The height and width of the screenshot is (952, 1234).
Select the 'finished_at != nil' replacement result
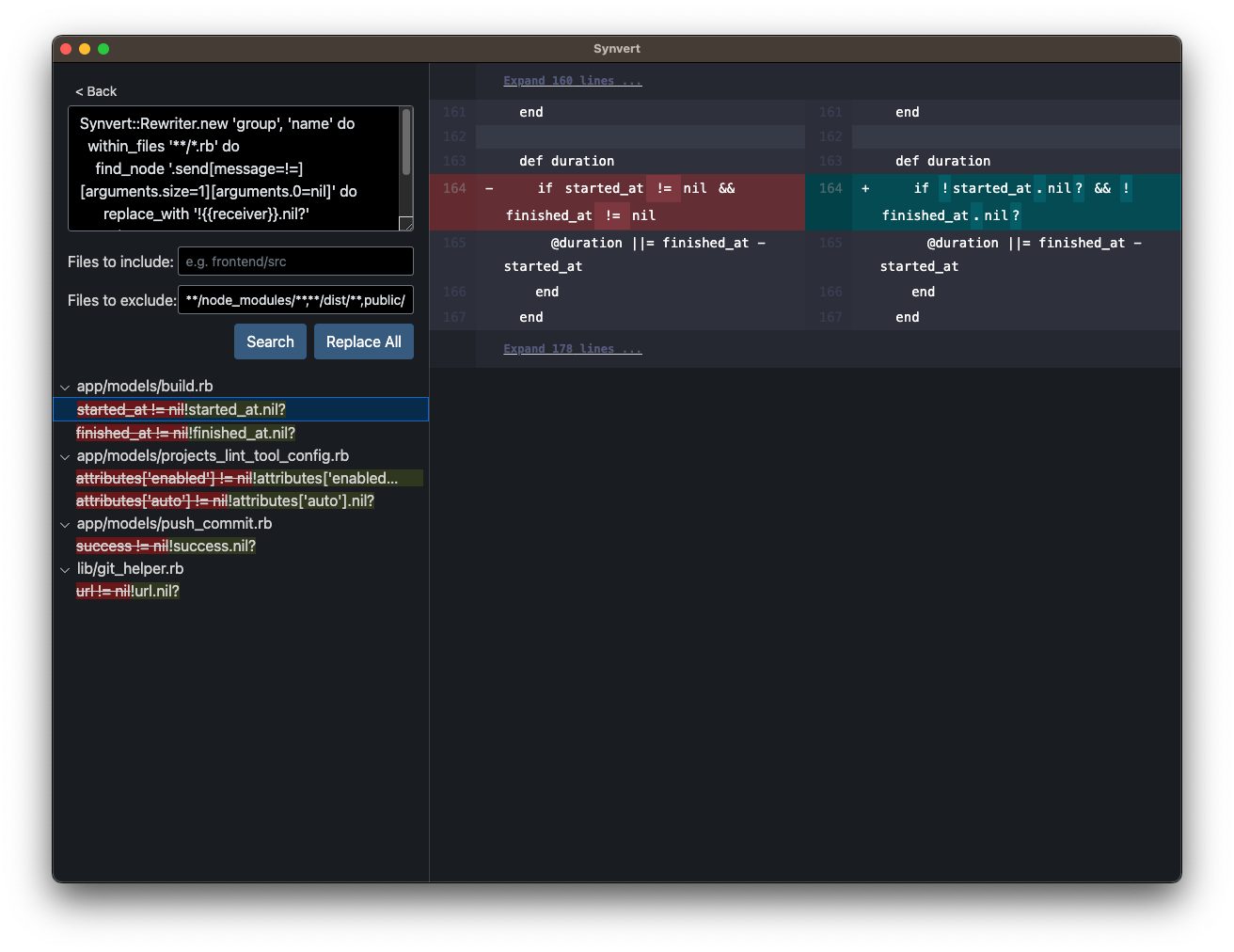coord(185,433)
